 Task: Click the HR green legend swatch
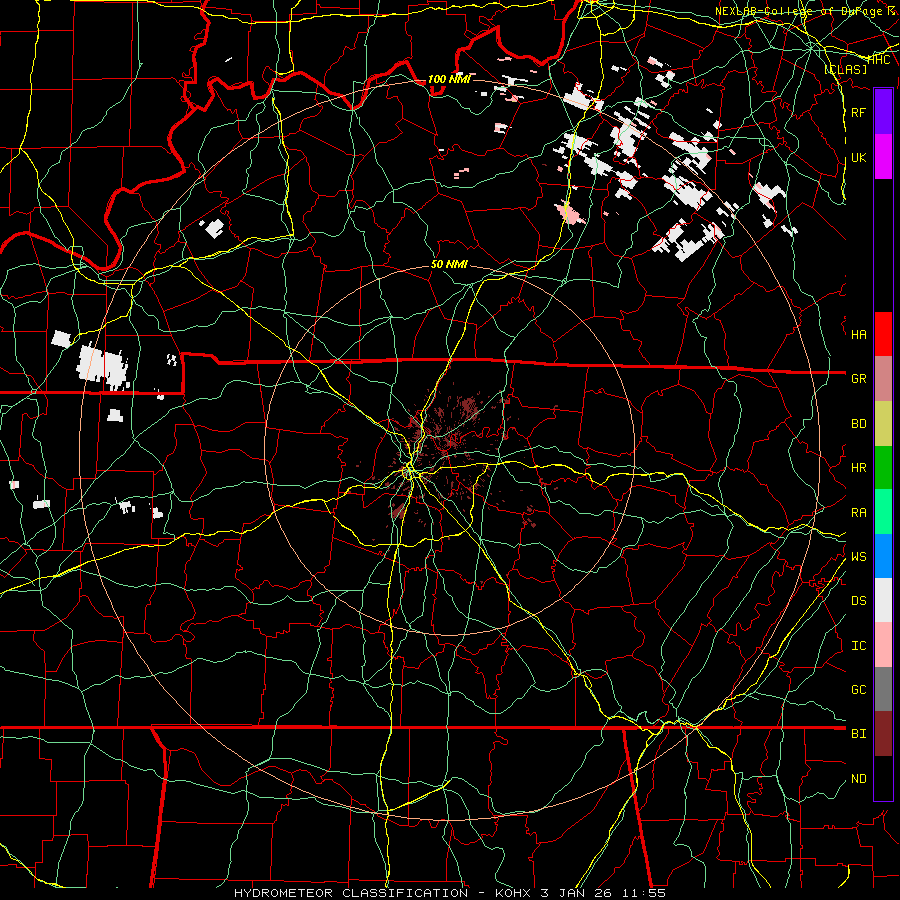click(x=883, y=467)
